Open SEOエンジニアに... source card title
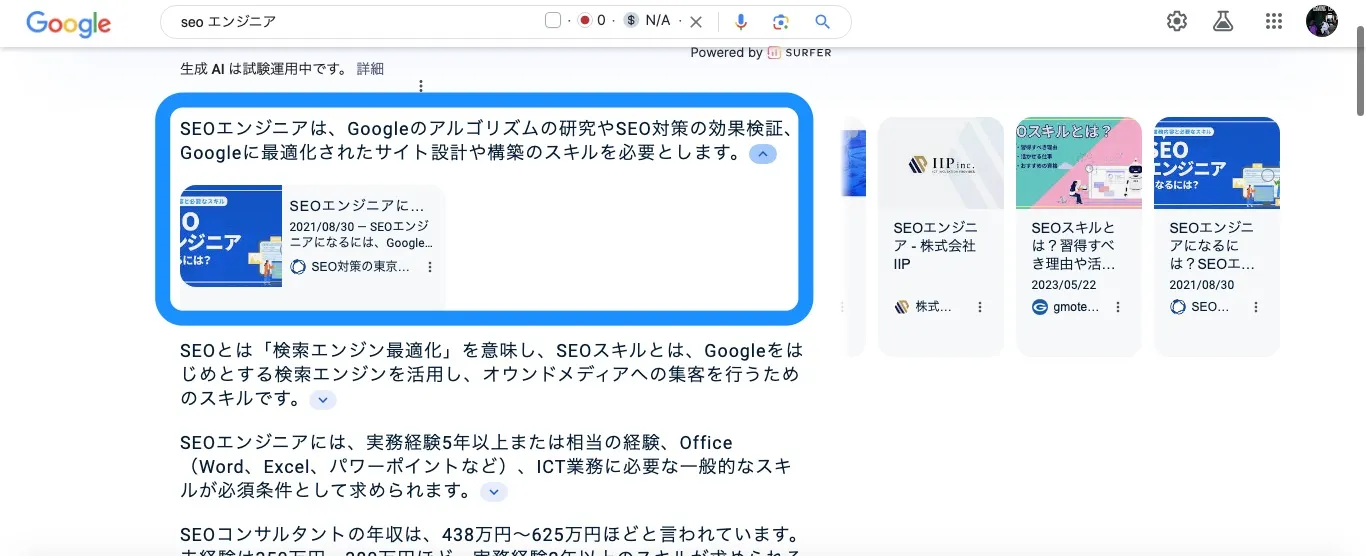 357,206
